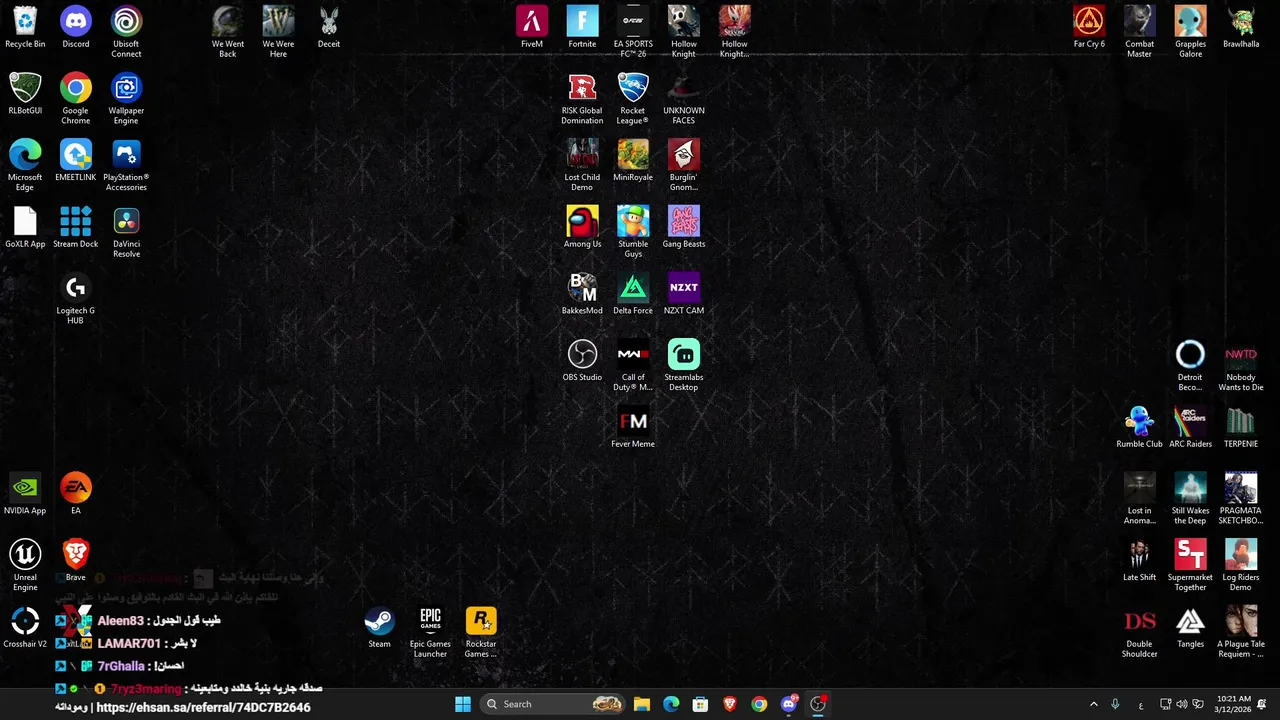Select the Far Cry 6 icon
This screenshot has width=1280, height=720.
click(1089, 28)
